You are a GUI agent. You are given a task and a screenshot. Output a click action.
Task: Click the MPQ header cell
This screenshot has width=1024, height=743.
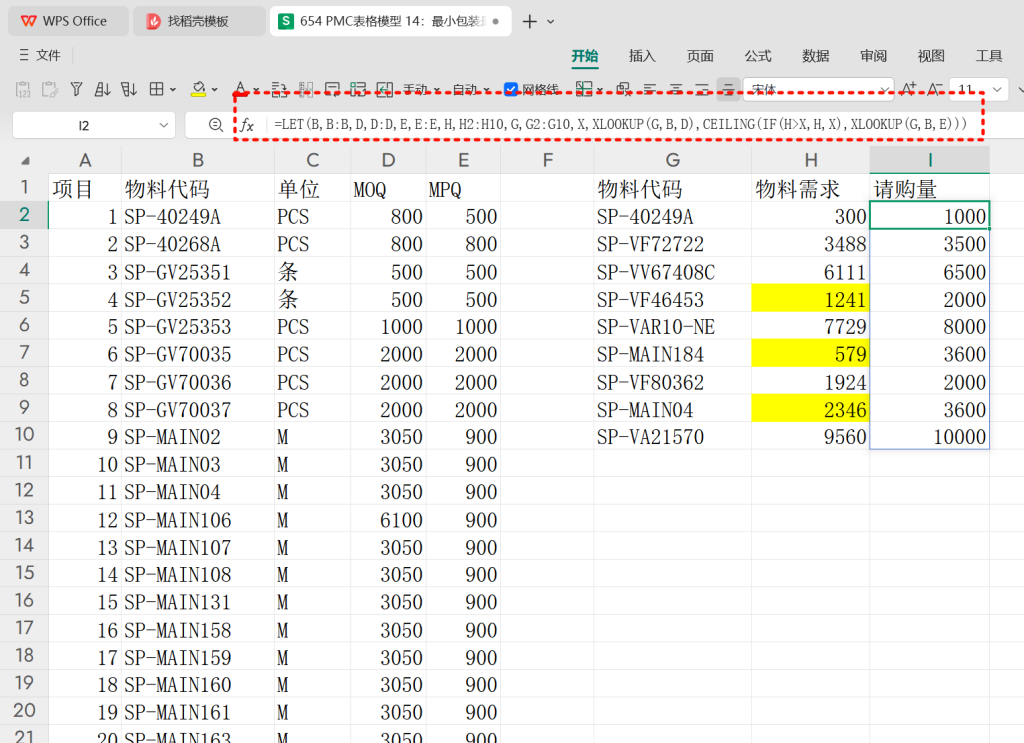463,188
